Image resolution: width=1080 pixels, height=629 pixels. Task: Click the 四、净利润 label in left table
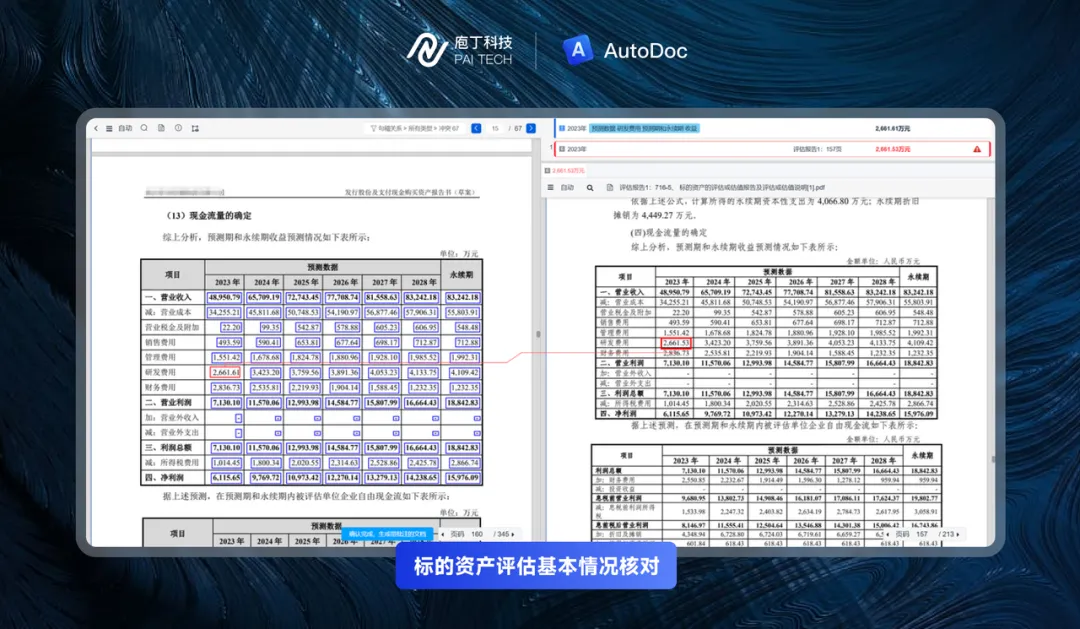164,477
